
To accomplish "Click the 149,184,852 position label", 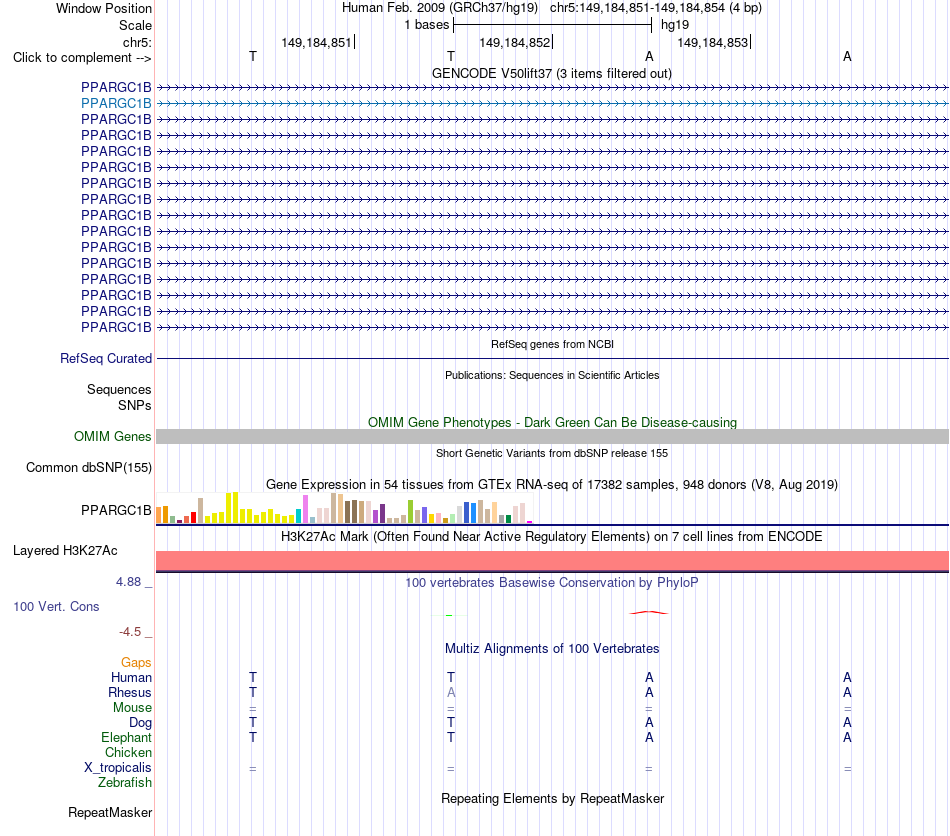I will [514, 42].
